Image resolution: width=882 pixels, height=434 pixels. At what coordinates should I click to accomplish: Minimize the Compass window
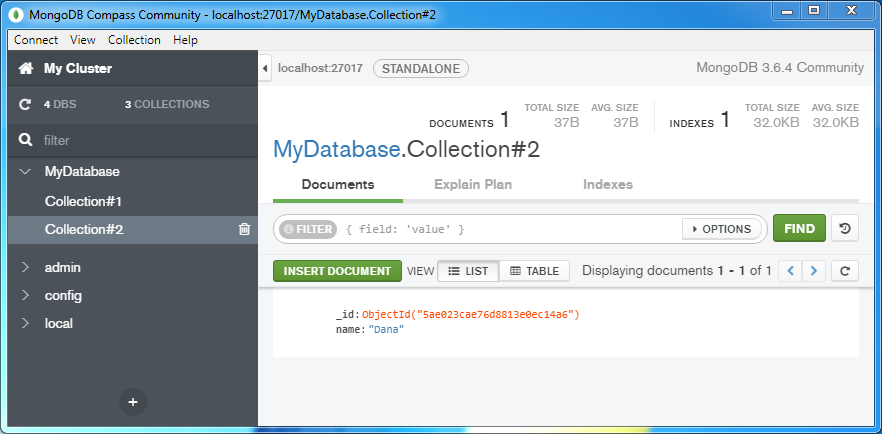(787, 10)
